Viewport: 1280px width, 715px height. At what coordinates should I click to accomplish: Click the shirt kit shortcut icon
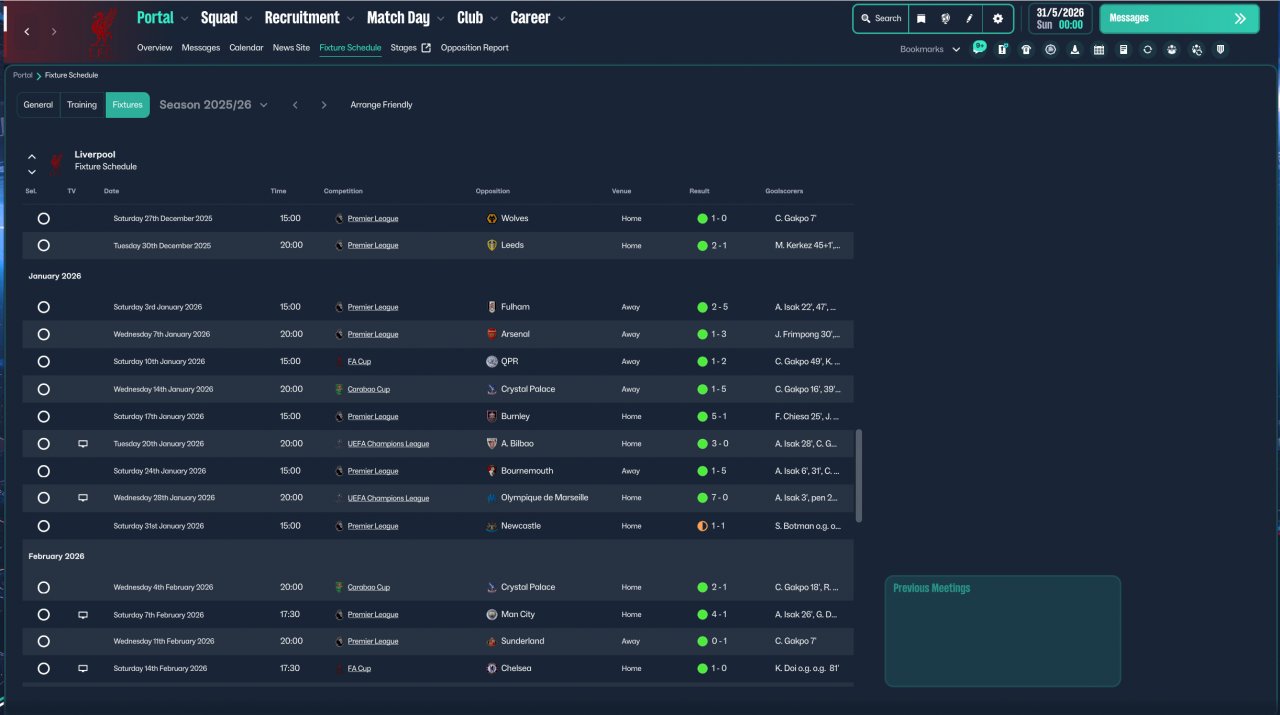pos(1026,49)
